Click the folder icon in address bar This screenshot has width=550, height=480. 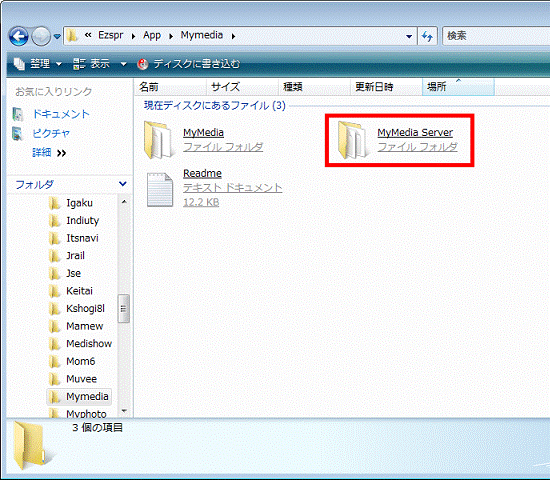pos(72,36)
